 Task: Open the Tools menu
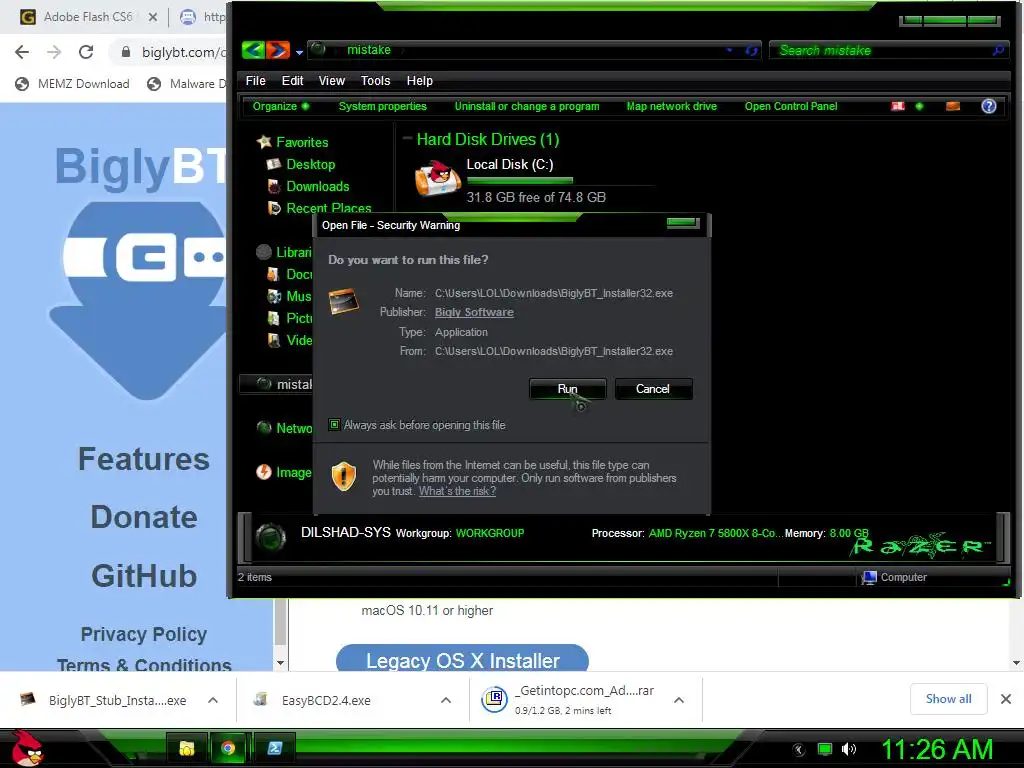pyautogui.click(x=376, y=80)
